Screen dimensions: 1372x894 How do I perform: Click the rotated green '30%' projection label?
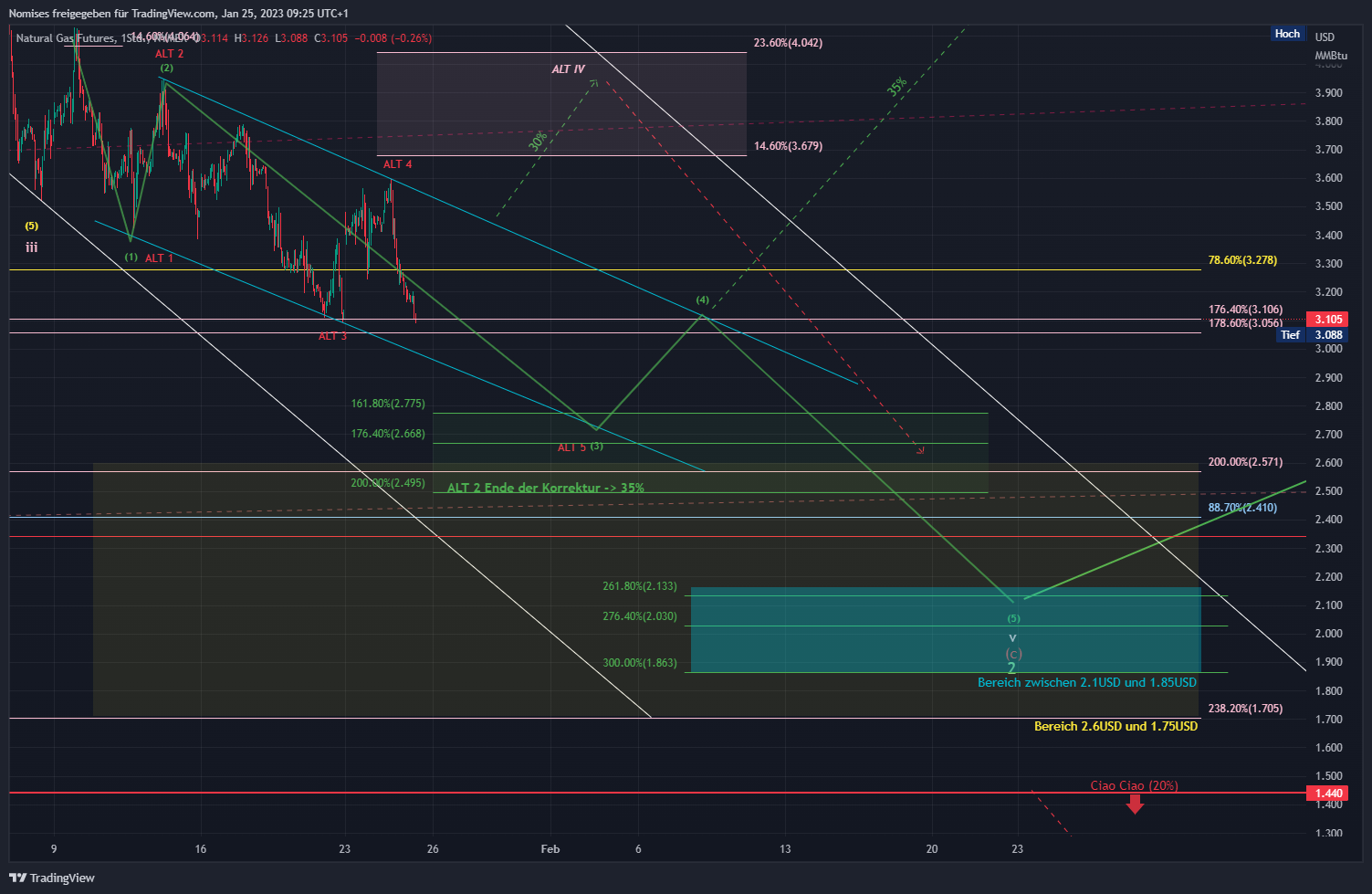pyautogui.click(x=538, y=142)
